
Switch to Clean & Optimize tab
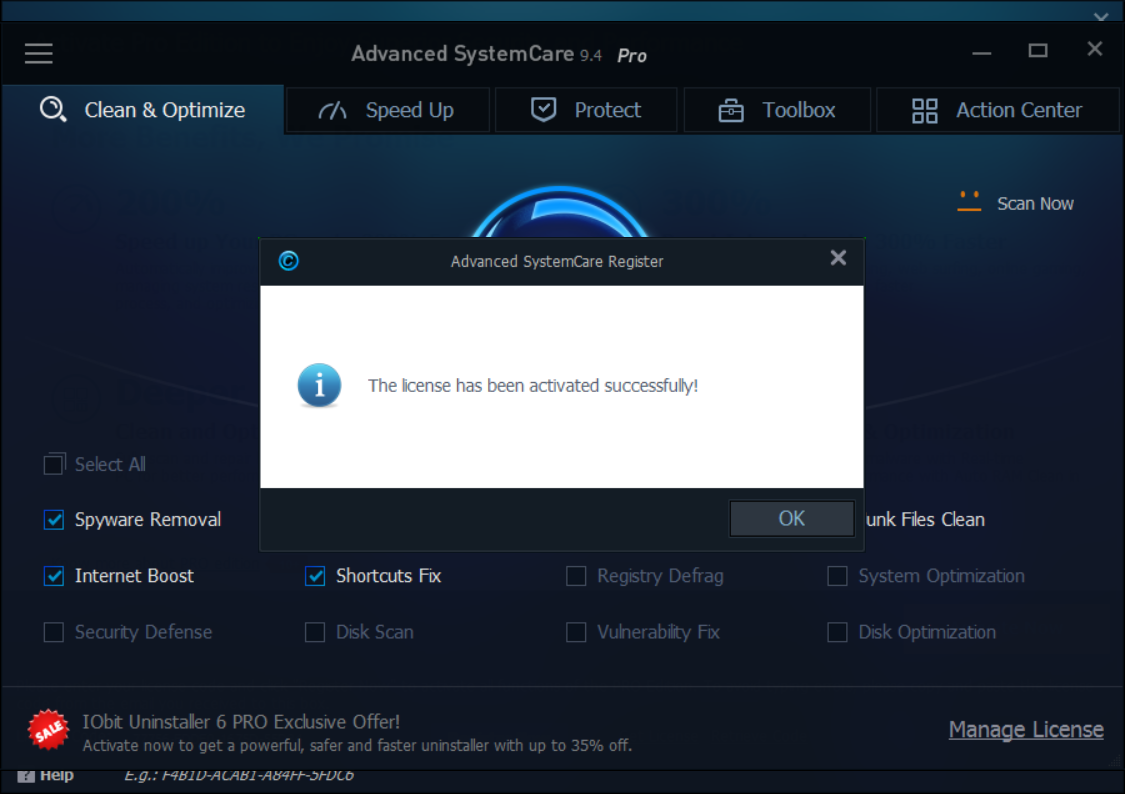pos(143,110)
